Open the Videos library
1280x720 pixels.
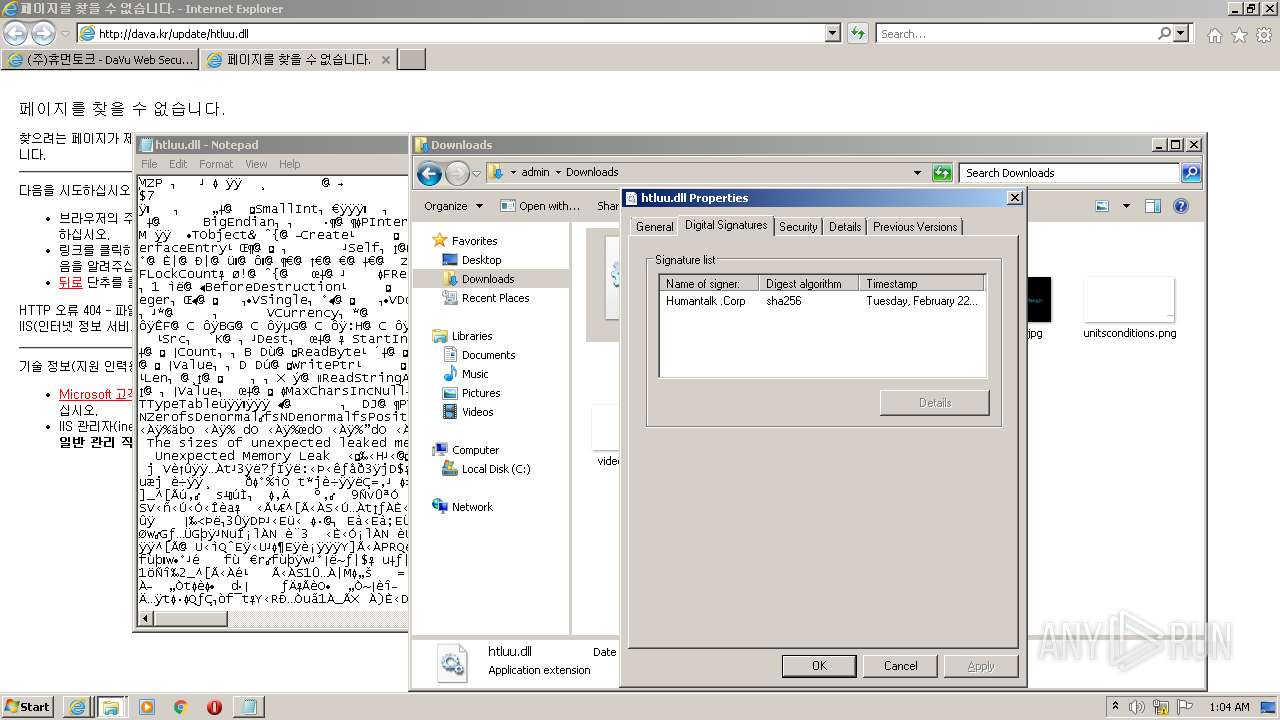[x=477, y=412]
